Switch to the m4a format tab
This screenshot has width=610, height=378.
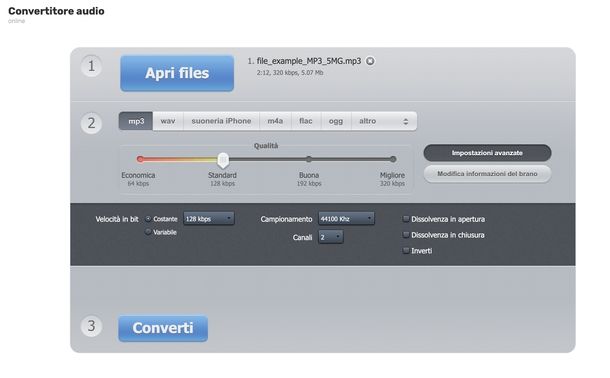tap(275, 121)
